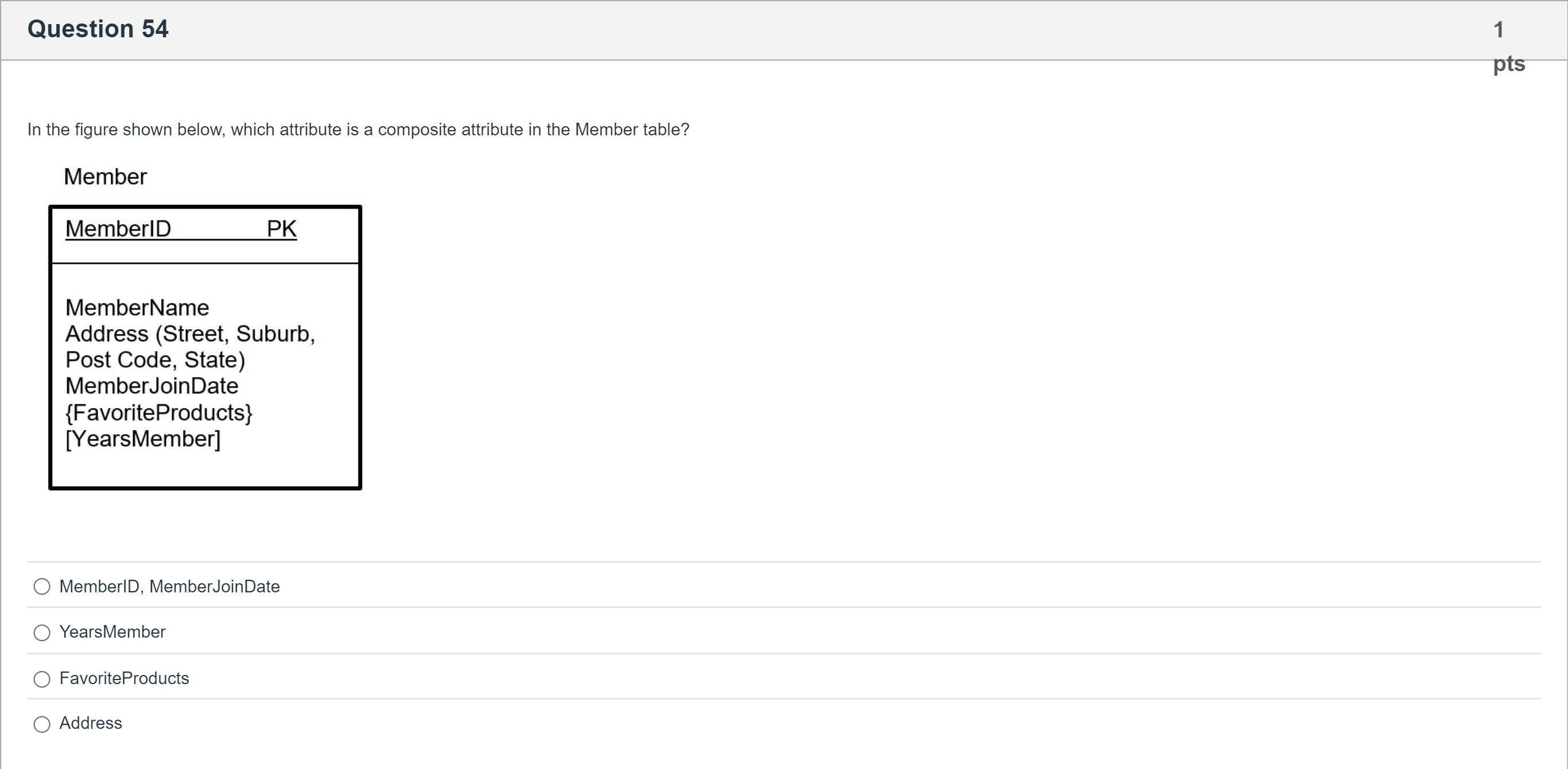The width and height of the screenshot is (1568, 769).
Task: Click the 1 pts score label
Action: pyautogui.click(x=1508, y=46)
